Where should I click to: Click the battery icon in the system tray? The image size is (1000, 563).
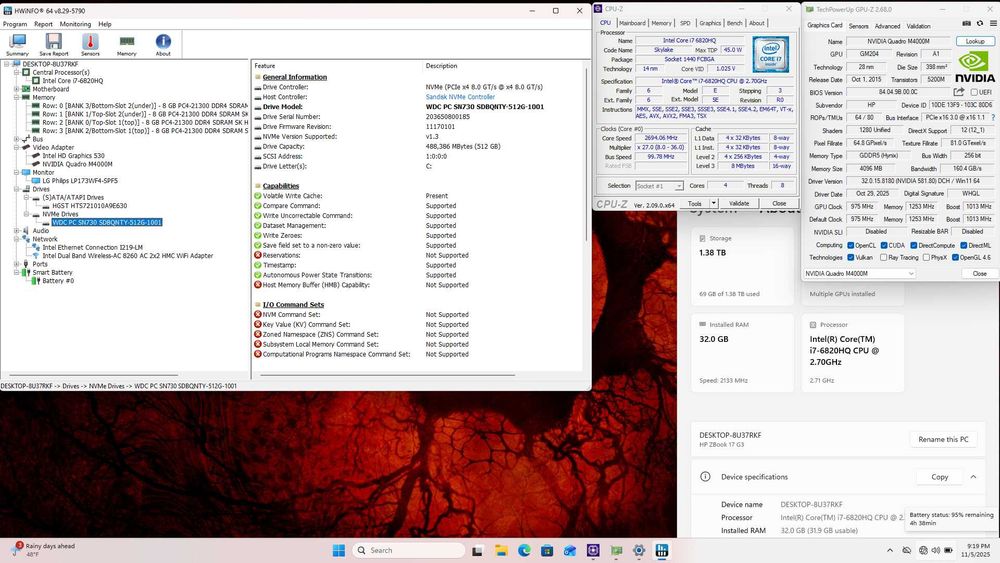coord(948,550)
